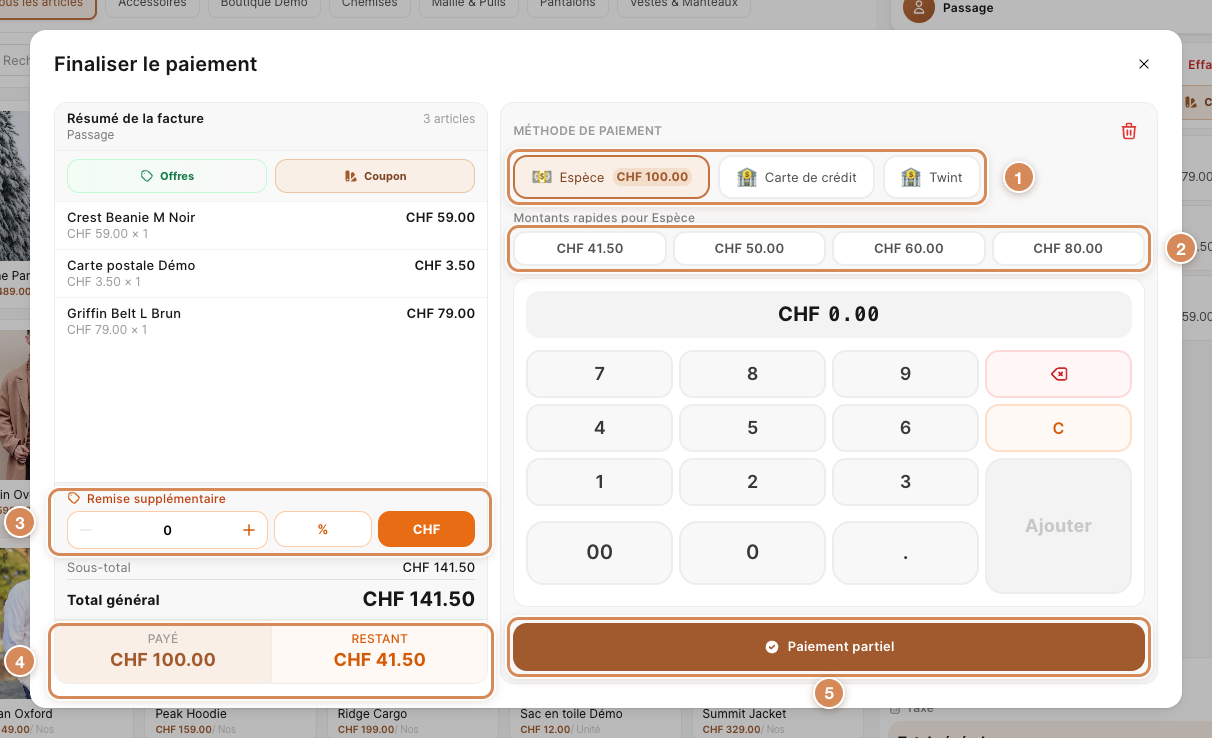Switch discount type to percent

pyautogui.click(x=323, y=530)
